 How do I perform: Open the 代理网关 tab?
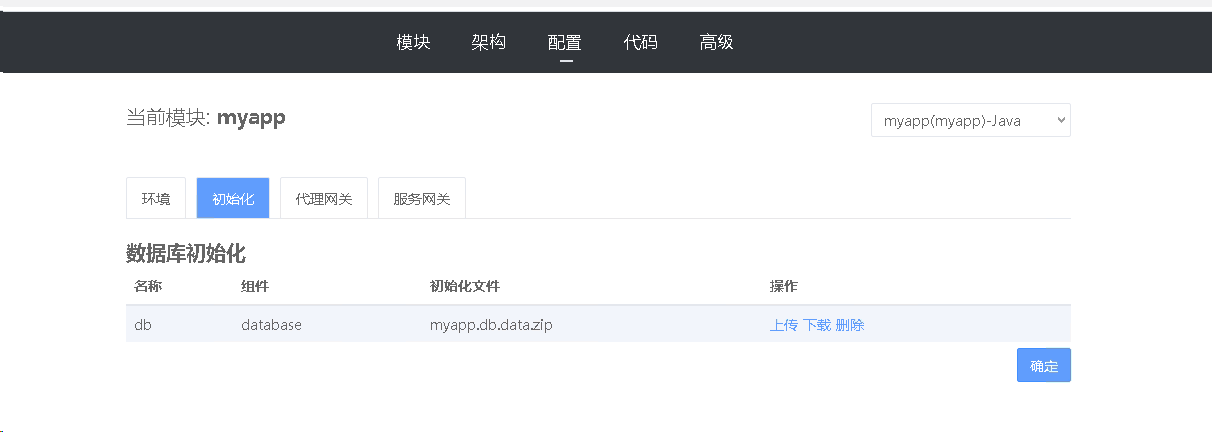click(324, 199)
